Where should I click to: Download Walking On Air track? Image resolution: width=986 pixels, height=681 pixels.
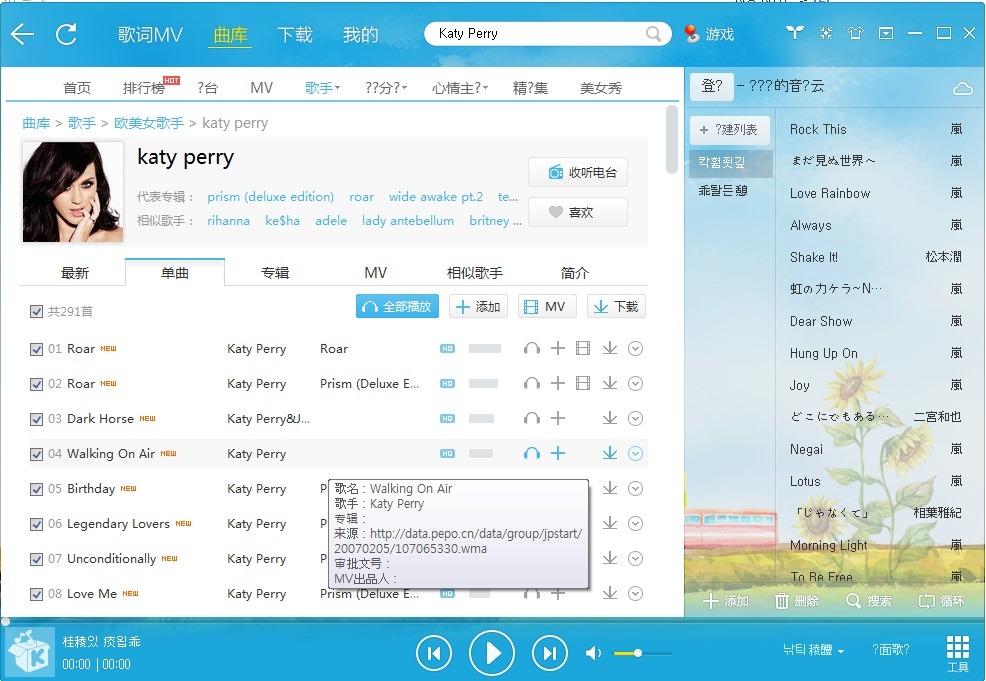609,453
